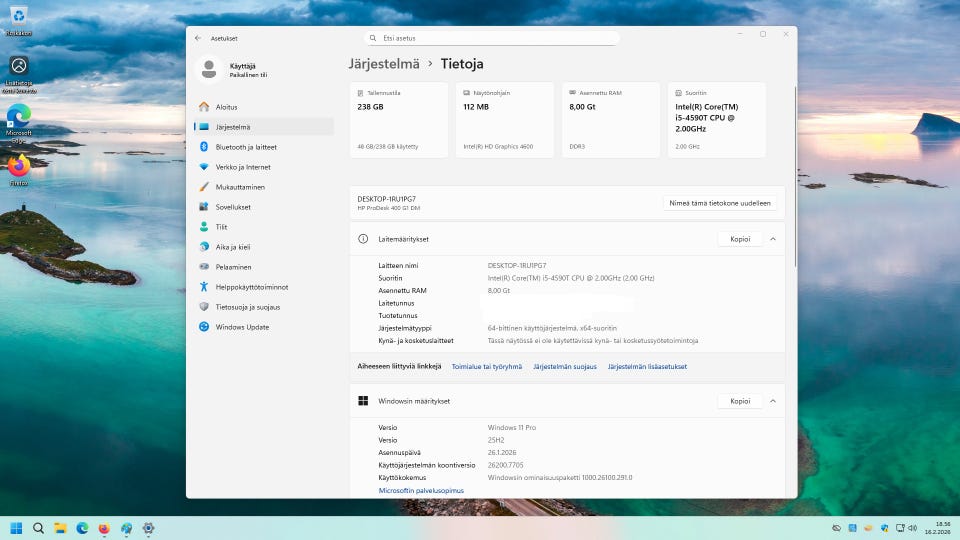Viewport: 960px width, 540px height.
Task: Go to Tilit account settings
Action: click(x=221, y=227)
